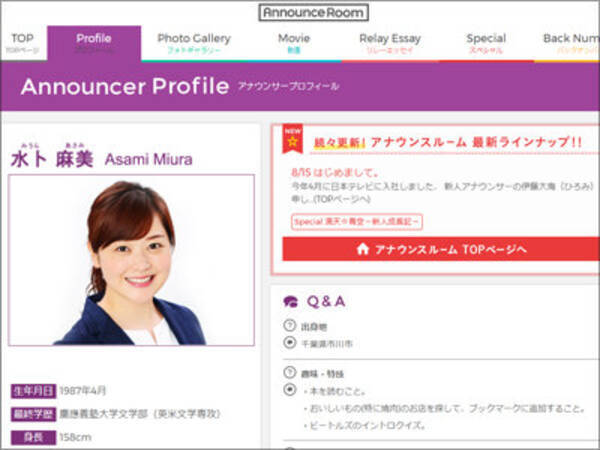Click the Announcer Profile heading

125,86
